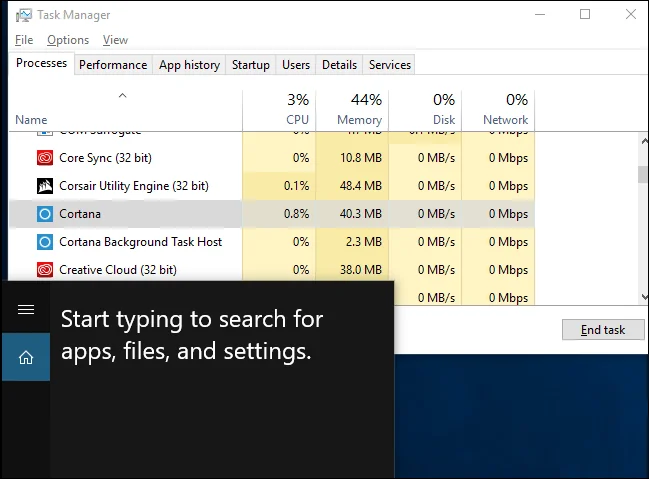The image size is (649, 479).
Task: Select the Cortana Background Task Host row
Action: [272, 242]
